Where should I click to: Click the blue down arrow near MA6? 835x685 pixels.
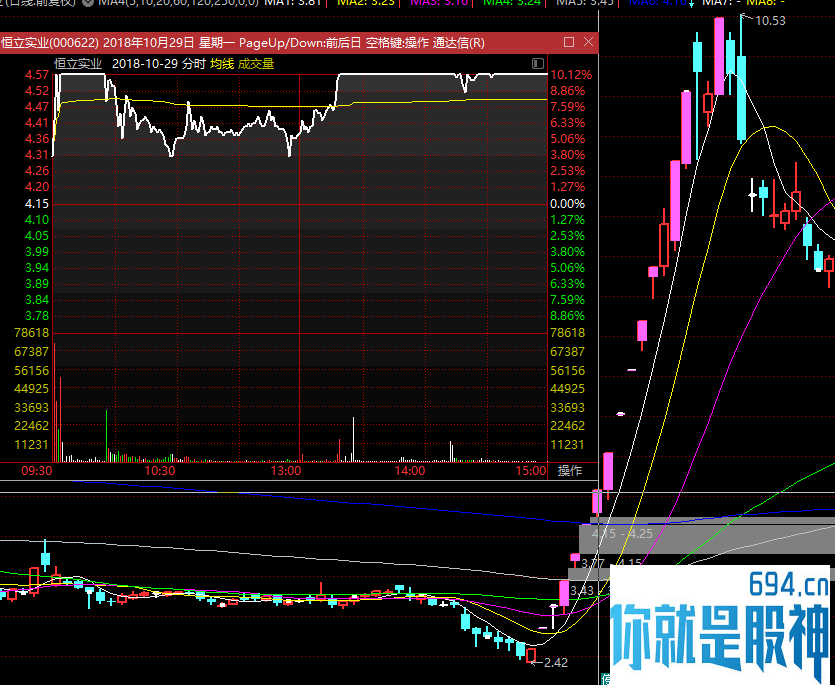[x=691, y=4]
